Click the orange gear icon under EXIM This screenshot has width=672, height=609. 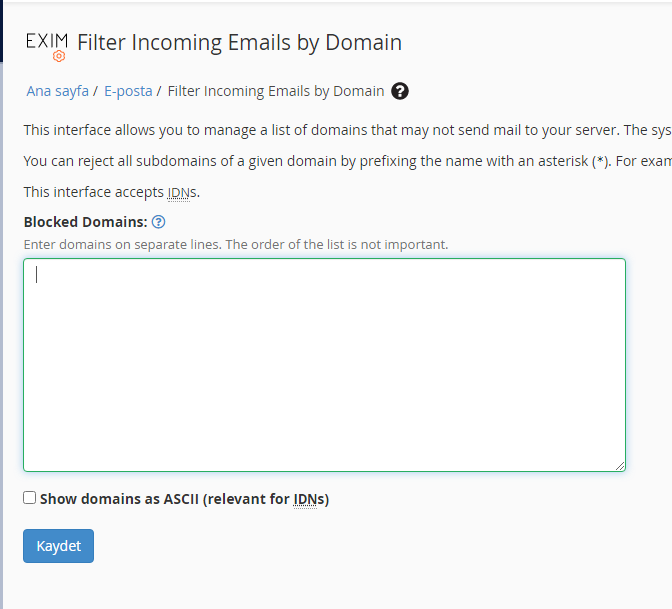click(x=59, y=56)
